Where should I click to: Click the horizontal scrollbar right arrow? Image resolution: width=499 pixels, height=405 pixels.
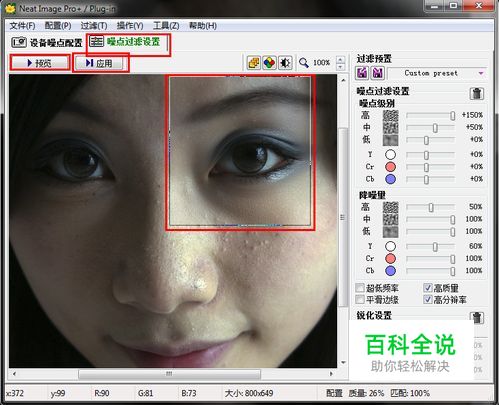[331, 374]
